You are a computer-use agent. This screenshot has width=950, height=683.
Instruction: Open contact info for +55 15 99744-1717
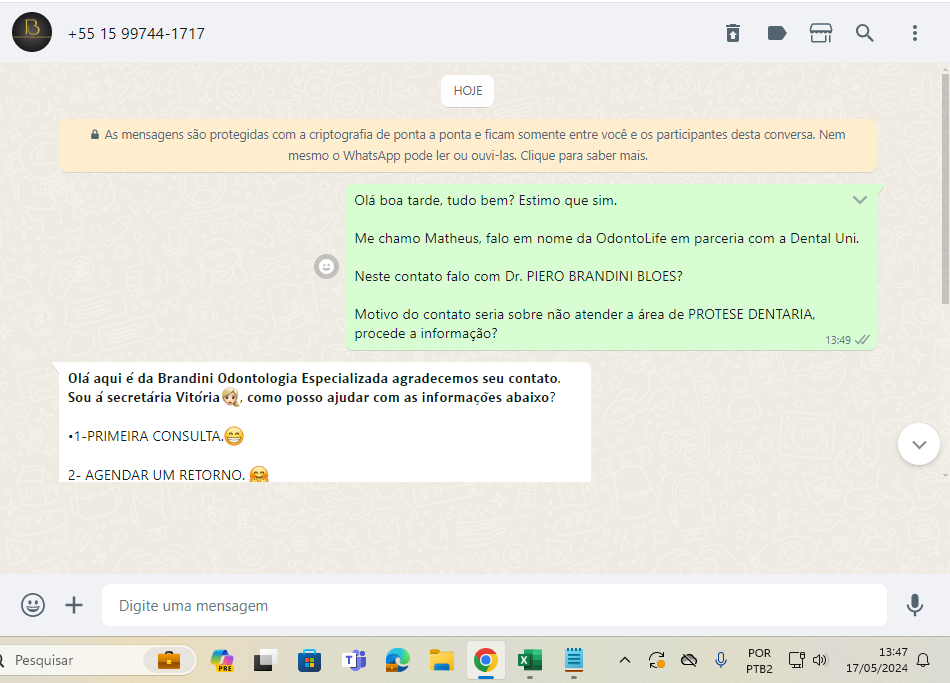coord(136,33)
